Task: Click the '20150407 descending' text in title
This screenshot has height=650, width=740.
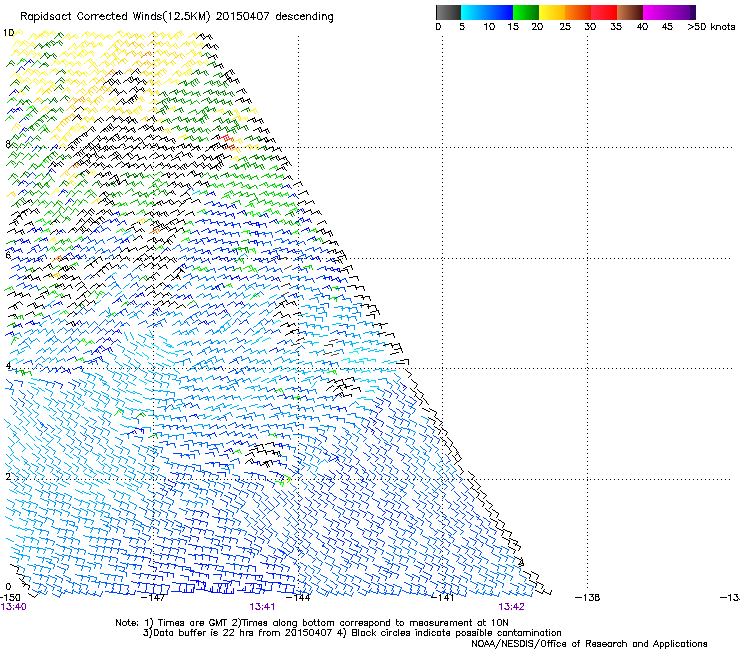Action: [x=275, y=17]
